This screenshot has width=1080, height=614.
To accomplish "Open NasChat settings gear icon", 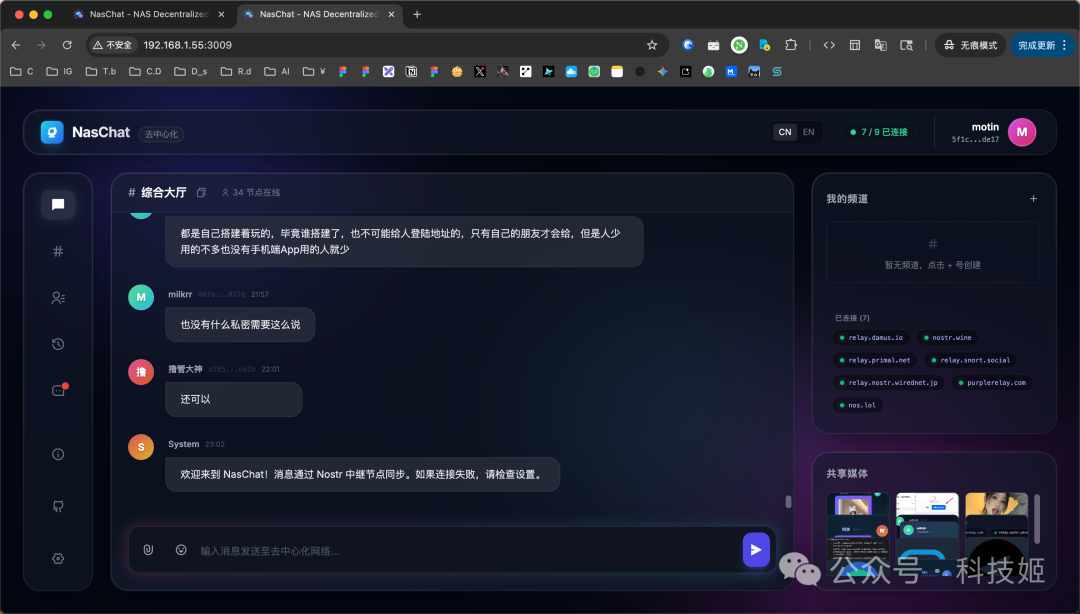I will 57,558.
